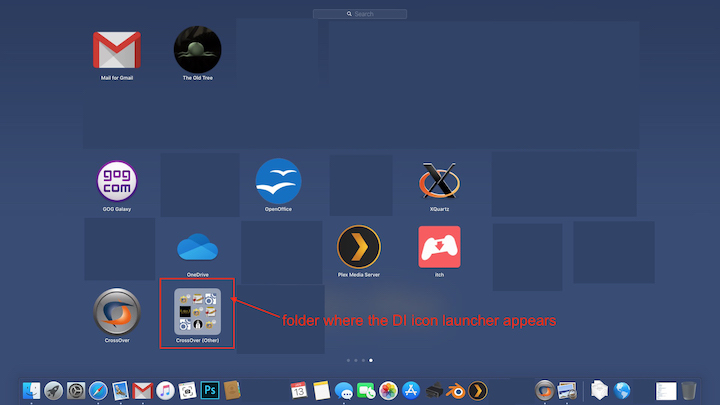The height and width of the screenshot is (405, 720).
Task: Open white documents stack in Dock
Action: pos(599,390)
